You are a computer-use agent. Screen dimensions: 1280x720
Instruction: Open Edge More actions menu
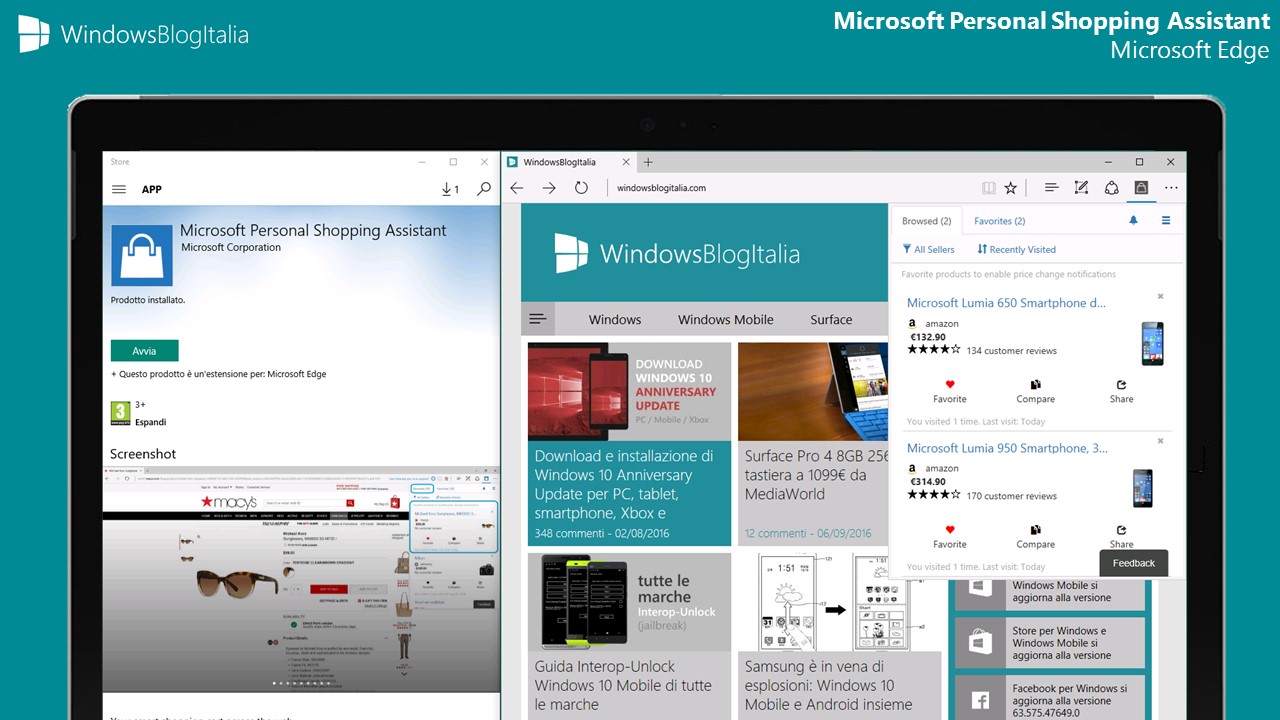pos(1171,188)
